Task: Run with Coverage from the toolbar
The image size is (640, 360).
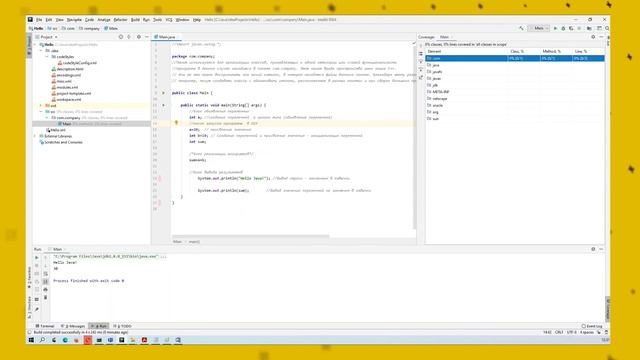Action: coord(571,28)
